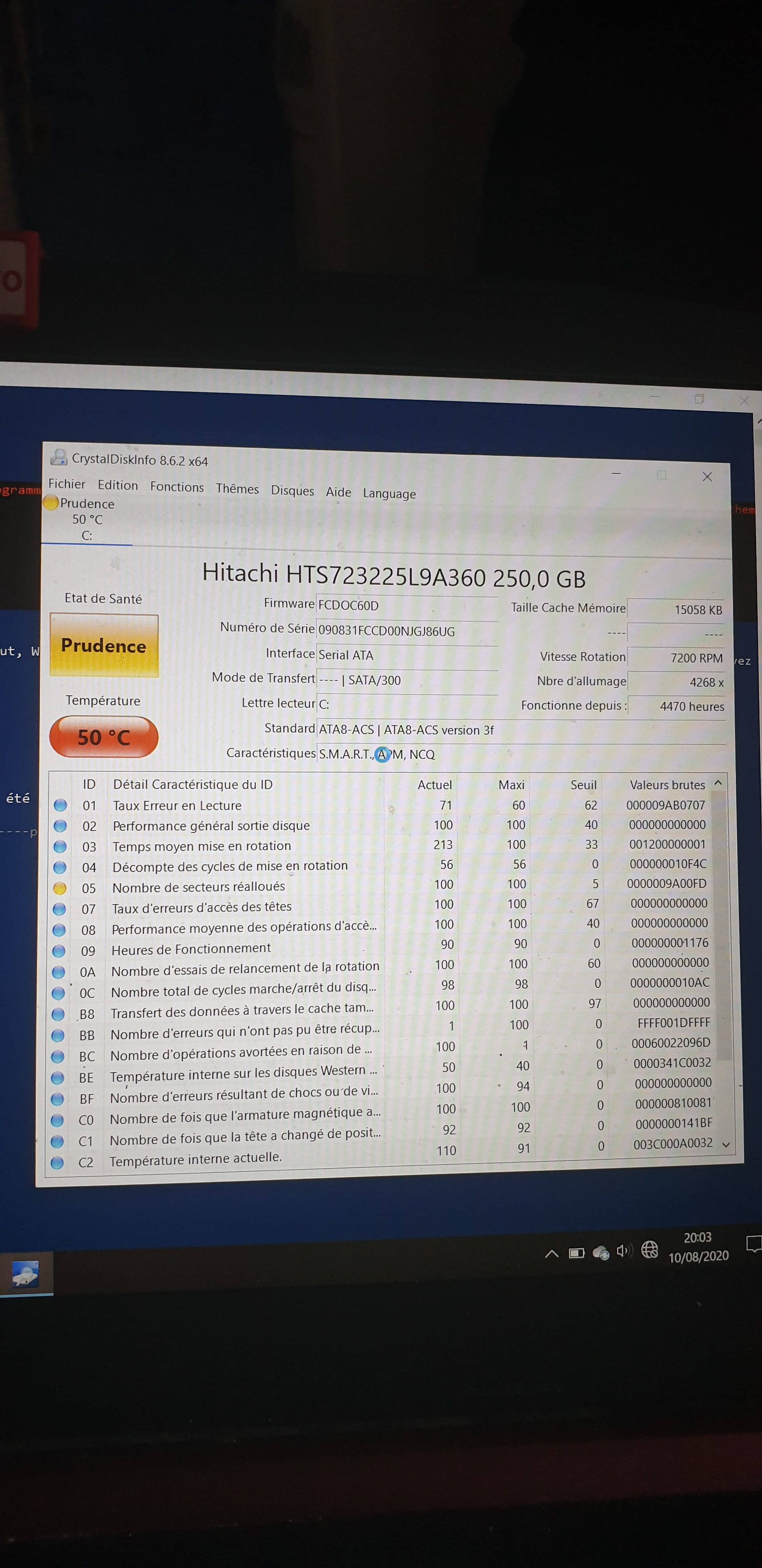Click the blue status dot for ID C1
The height and width of the screenshot is (1568, 762).
pyautogui.click(x=57, y=1141)
